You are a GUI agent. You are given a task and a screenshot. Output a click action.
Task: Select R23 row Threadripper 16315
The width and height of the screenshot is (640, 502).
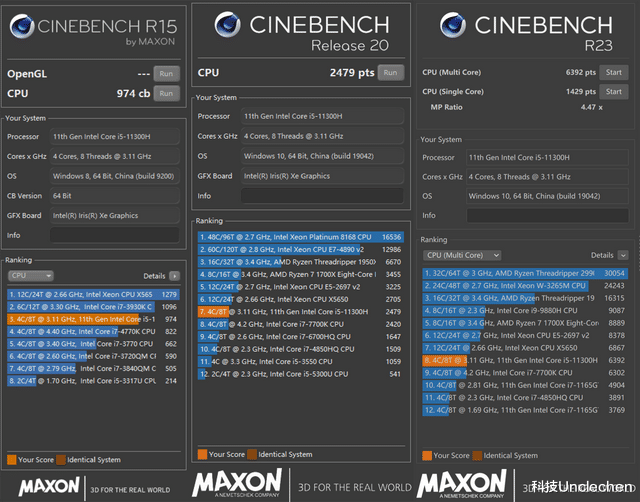click(x=525, y=298)
